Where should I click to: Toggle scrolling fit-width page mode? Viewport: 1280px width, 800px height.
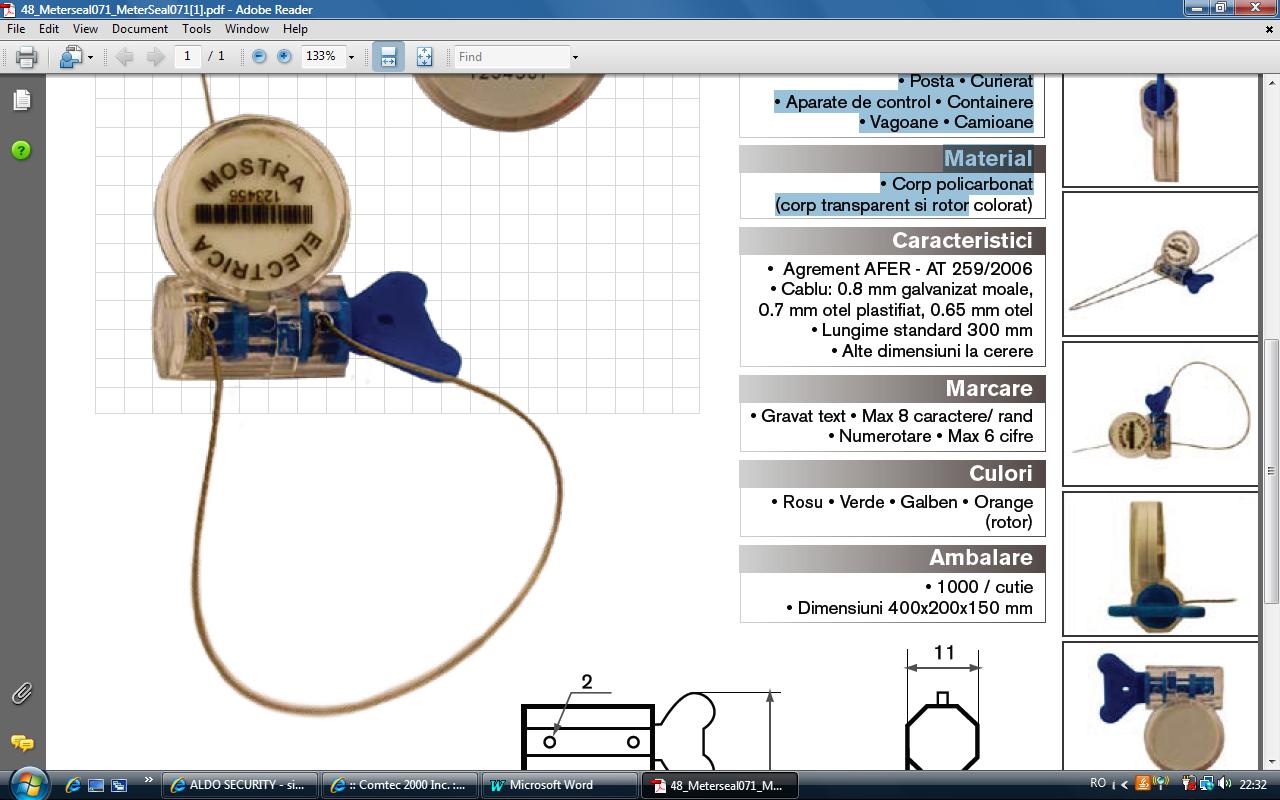pyautogui.click(x=388, y=57)
